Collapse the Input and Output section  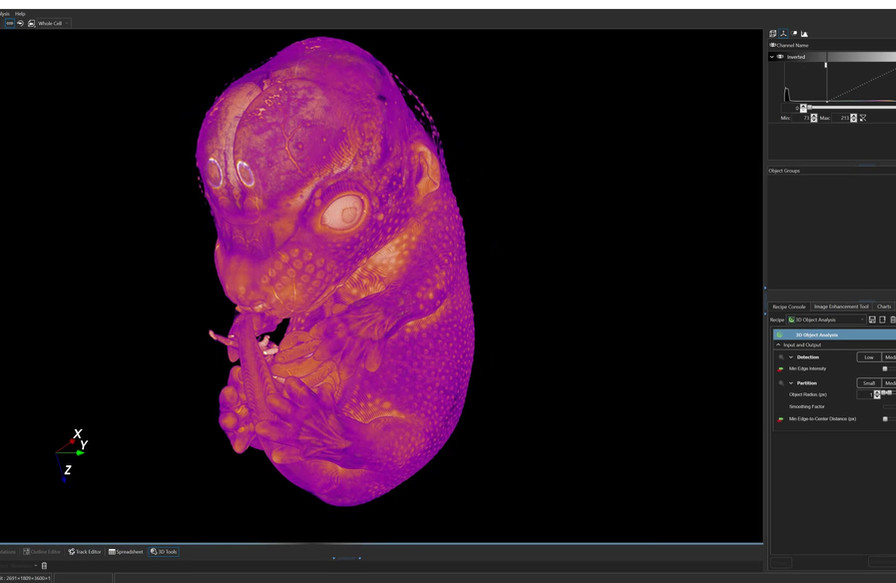(778, 345)
